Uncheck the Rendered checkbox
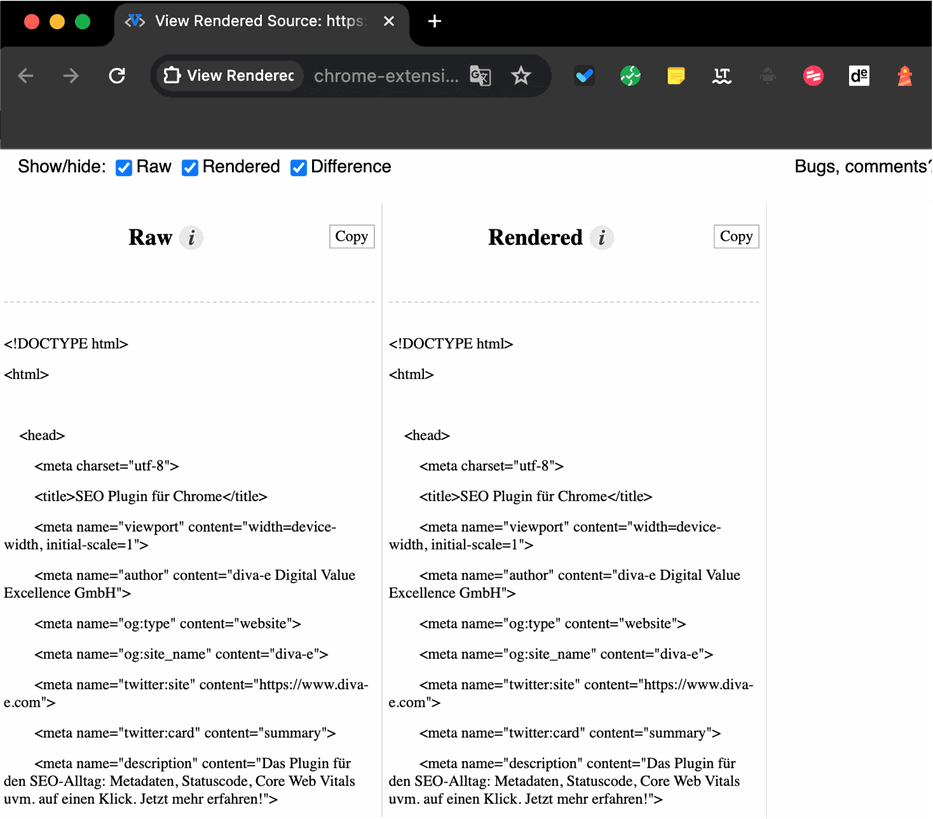 coord(190,168)
